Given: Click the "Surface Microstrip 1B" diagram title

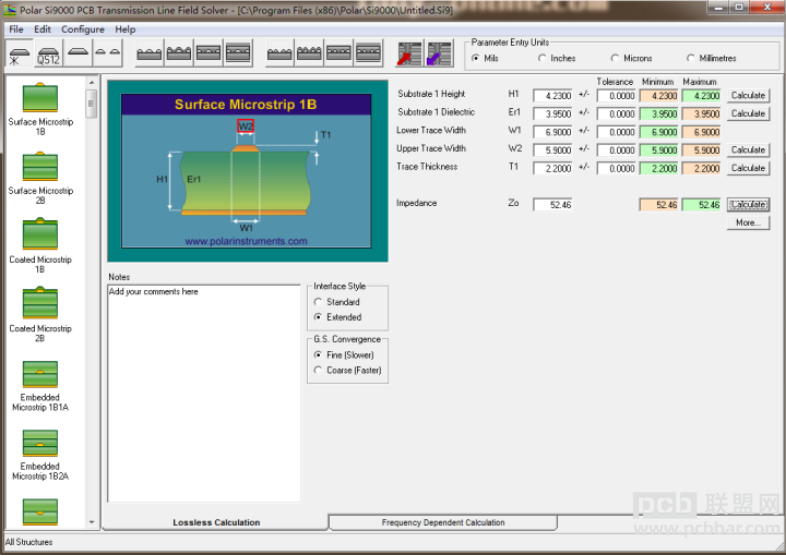Looking at the screenshot, I should (x=246, y=104).
